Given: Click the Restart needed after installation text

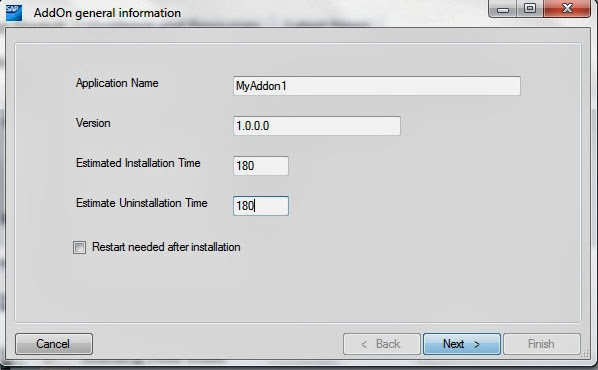Looking at the screenshot, I should [x=166, y=247].
